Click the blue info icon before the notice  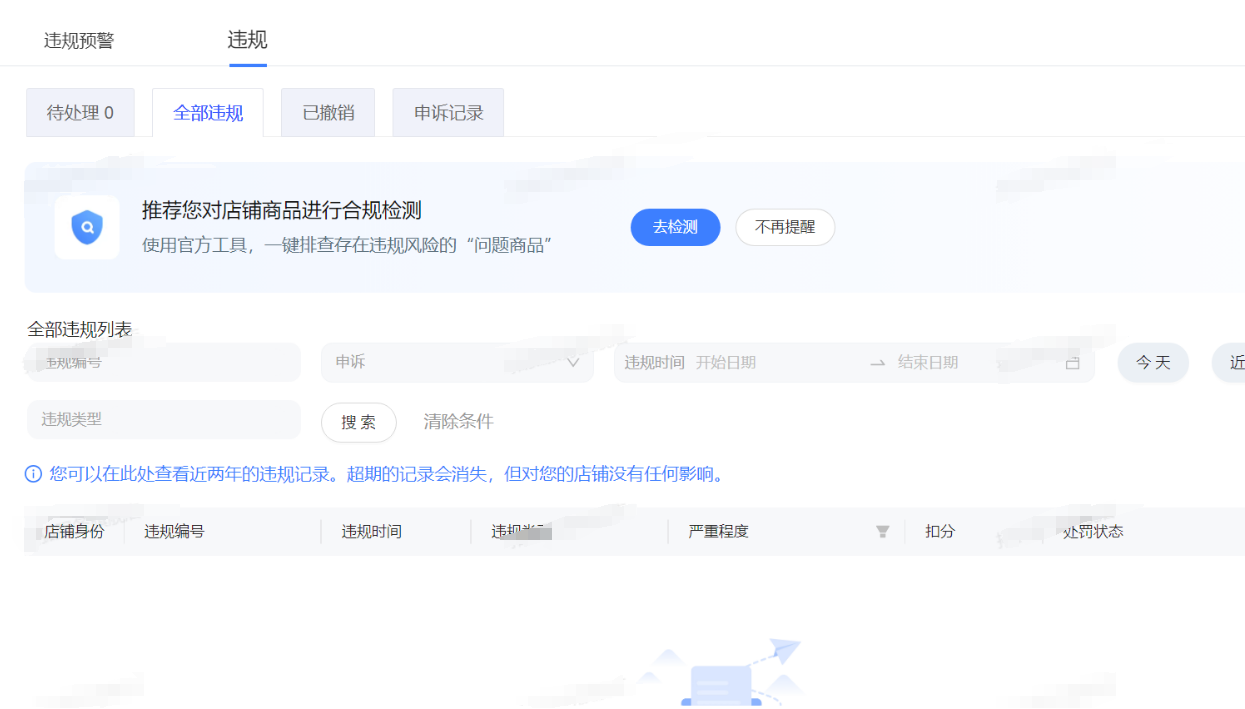tap(33, 474)
